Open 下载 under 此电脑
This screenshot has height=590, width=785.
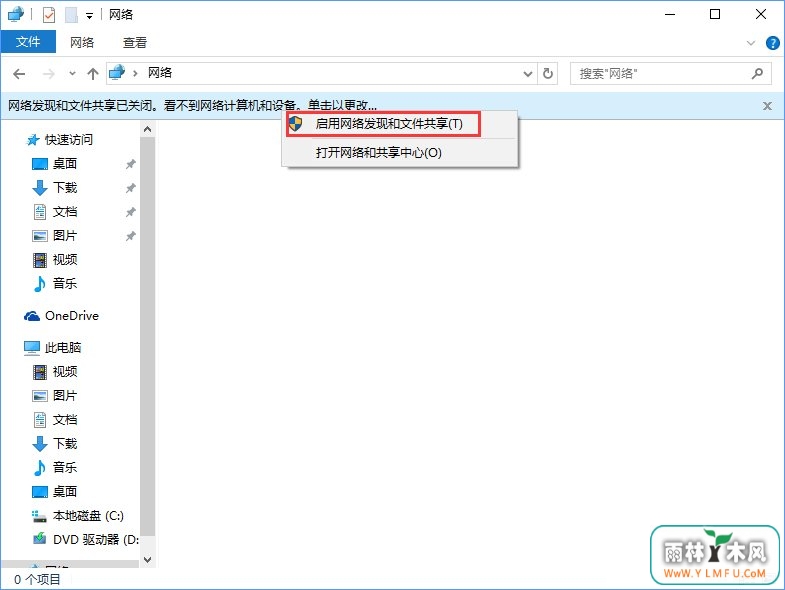point(65,443)
